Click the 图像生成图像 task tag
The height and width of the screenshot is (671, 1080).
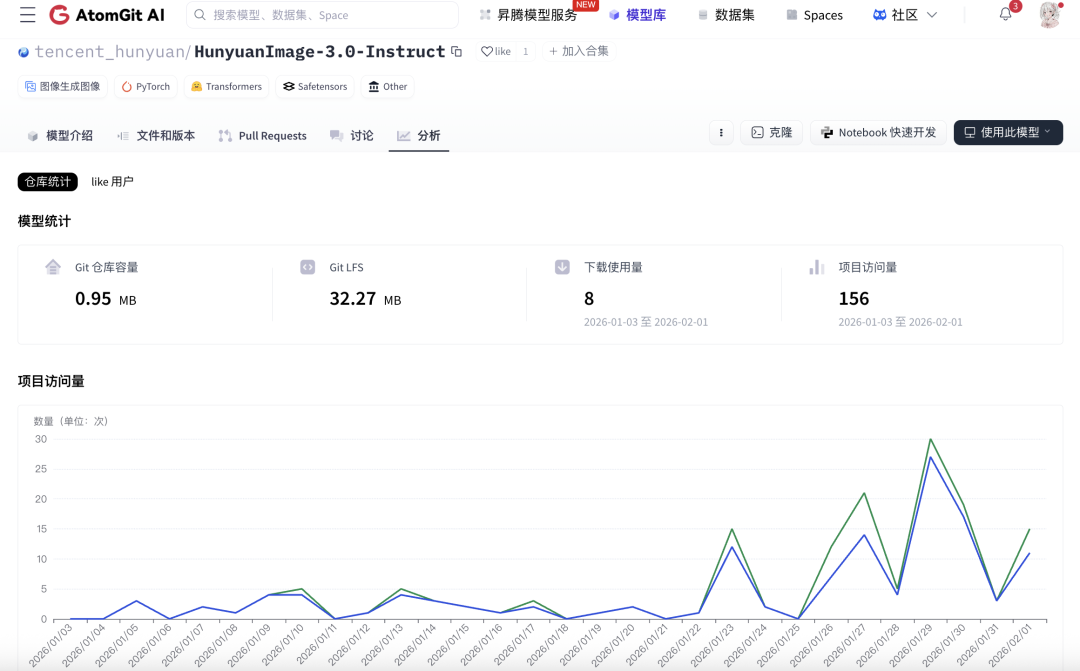tap(63, 86)
